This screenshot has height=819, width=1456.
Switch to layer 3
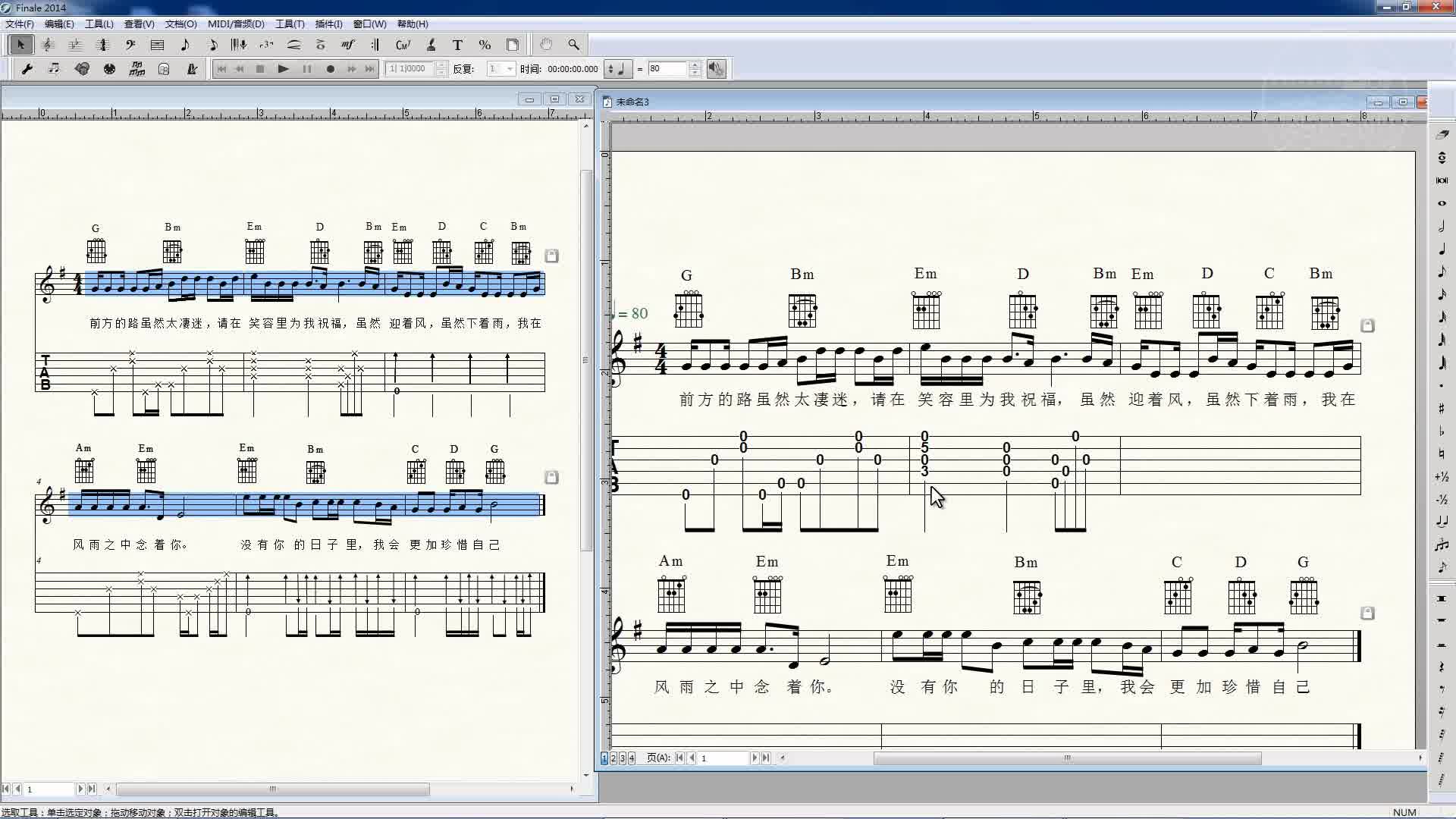click(623, 758)
